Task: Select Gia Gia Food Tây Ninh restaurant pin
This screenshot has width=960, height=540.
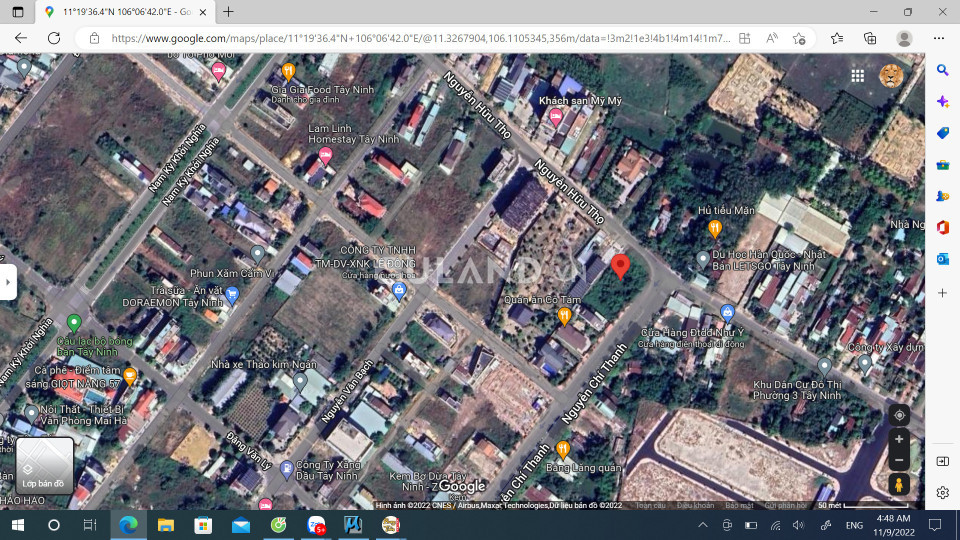Action: [x=288, y=72]
